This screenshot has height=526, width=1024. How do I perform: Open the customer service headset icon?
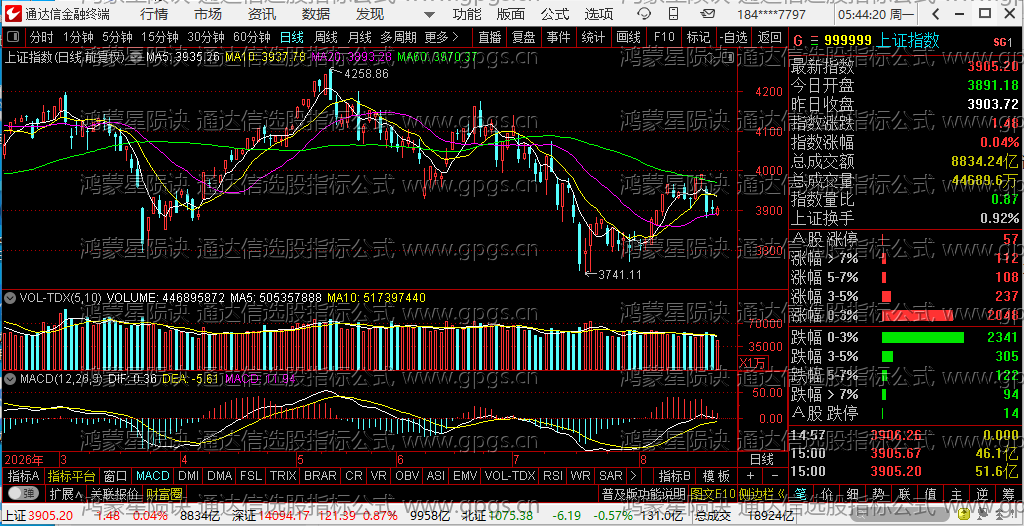(x=643, y=14)
